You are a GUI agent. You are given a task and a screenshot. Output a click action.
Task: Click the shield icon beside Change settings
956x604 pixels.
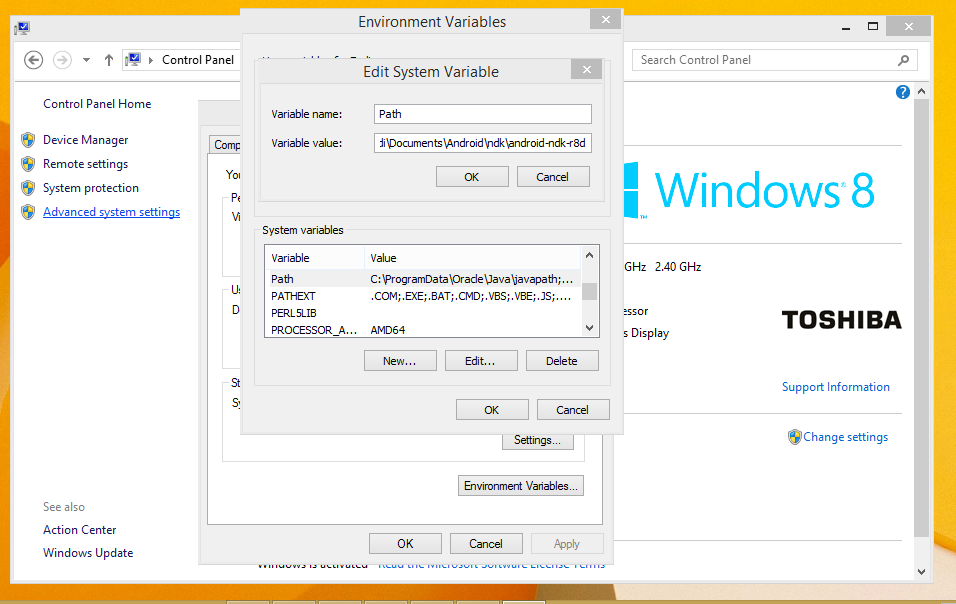coord(794,437)
